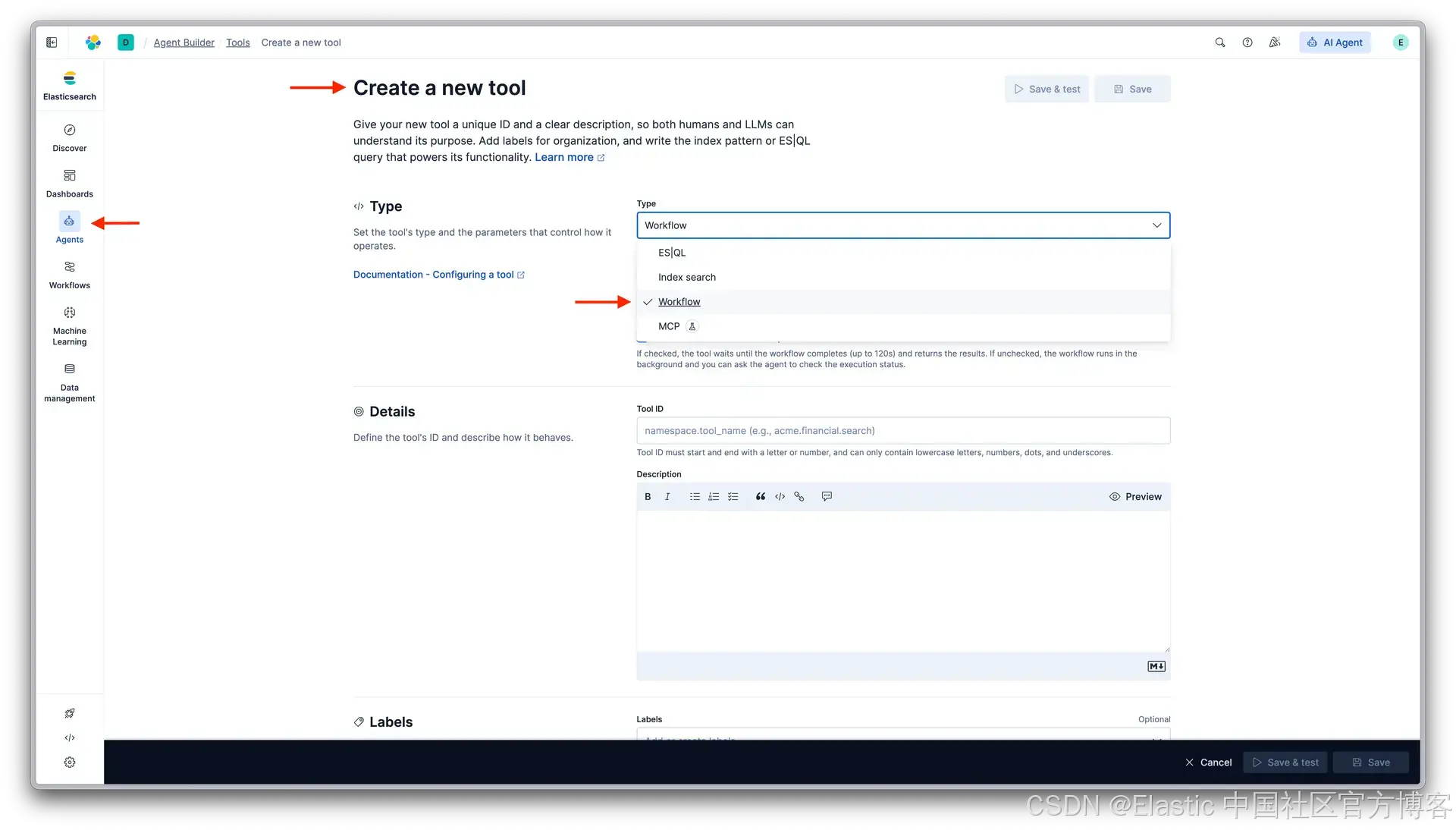The image size is (1456, 830).
Task: Insert code formatting in description
Action: (780, 497)
